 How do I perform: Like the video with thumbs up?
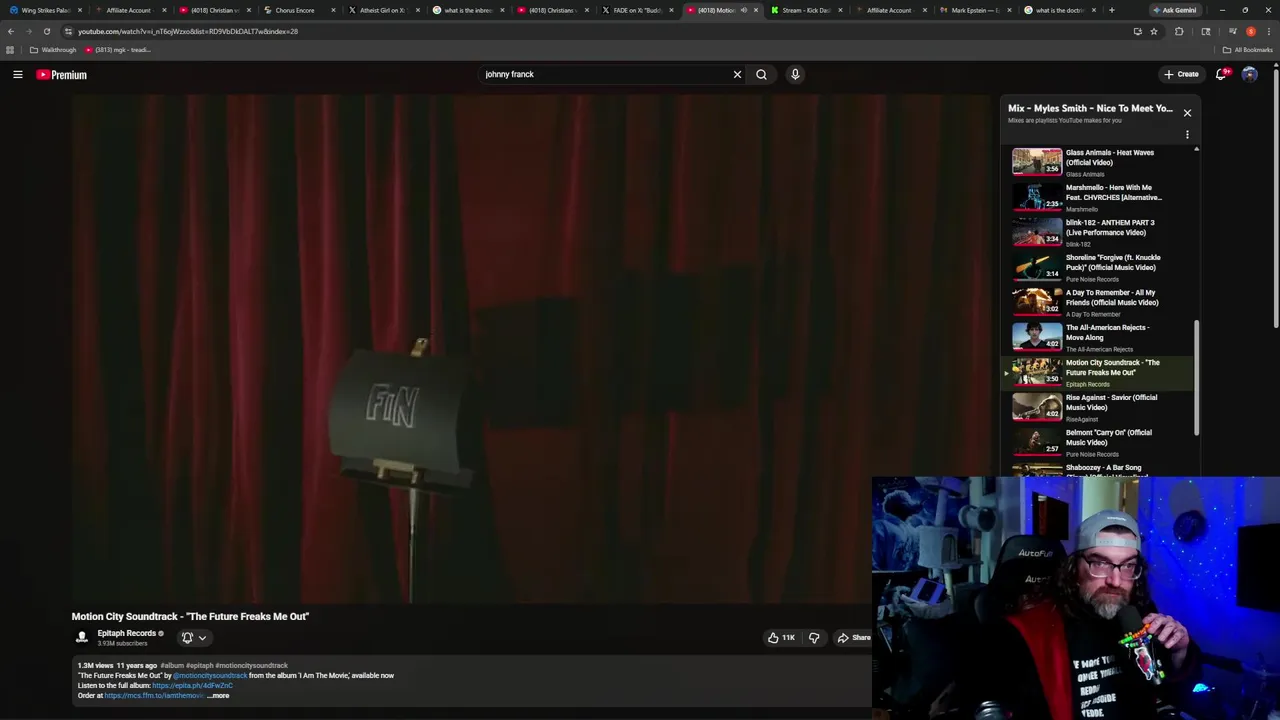coord(781,638)
